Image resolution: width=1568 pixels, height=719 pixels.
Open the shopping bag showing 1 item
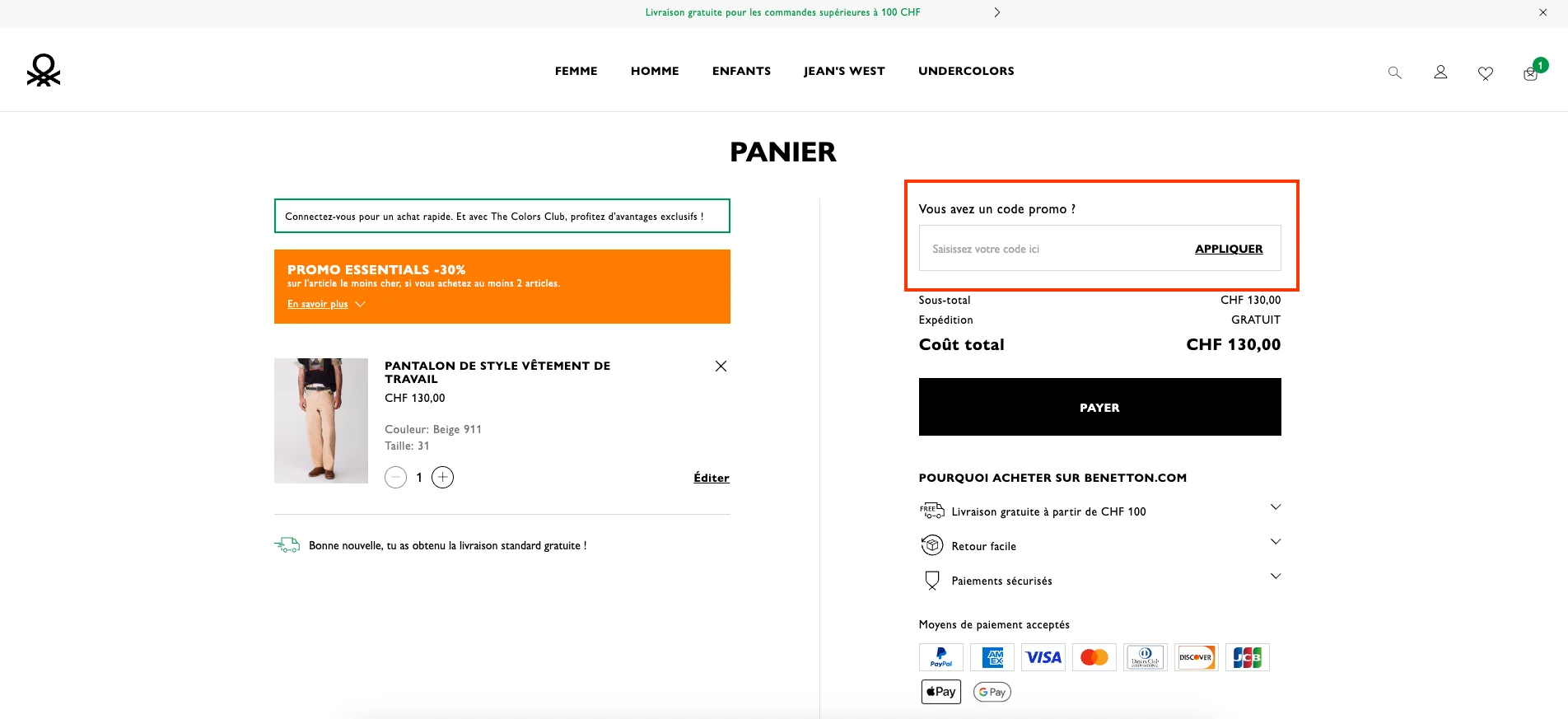click(1529, 74)
